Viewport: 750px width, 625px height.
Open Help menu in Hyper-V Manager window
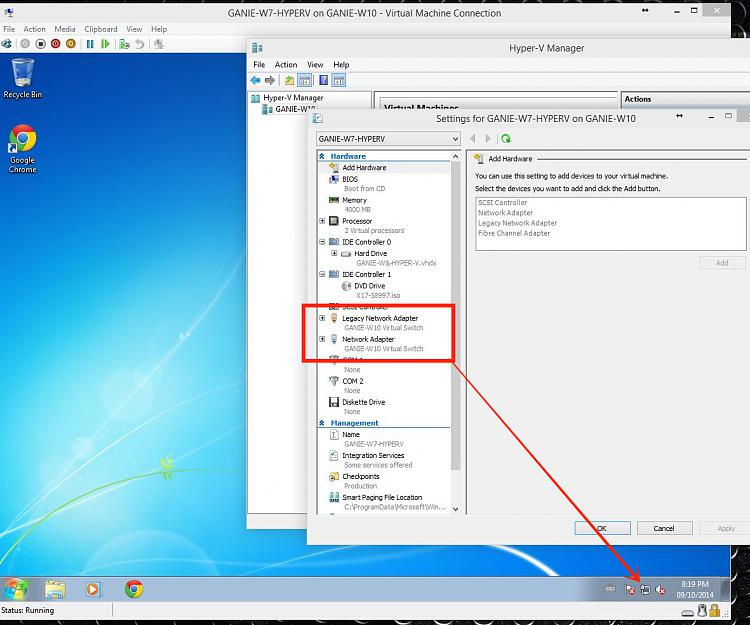click(341, 65)
